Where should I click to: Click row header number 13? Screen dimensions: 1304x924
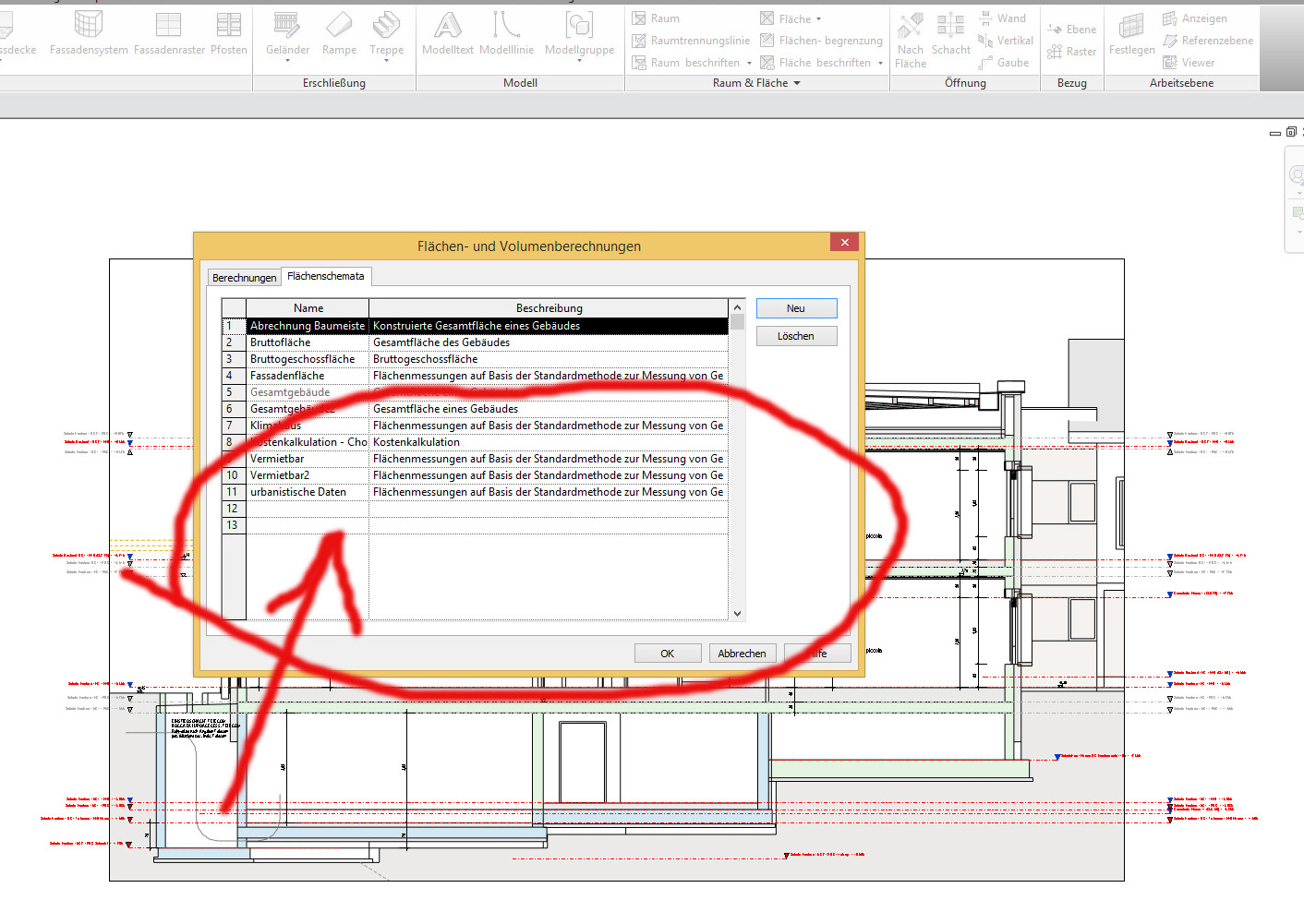pos(234,525)
